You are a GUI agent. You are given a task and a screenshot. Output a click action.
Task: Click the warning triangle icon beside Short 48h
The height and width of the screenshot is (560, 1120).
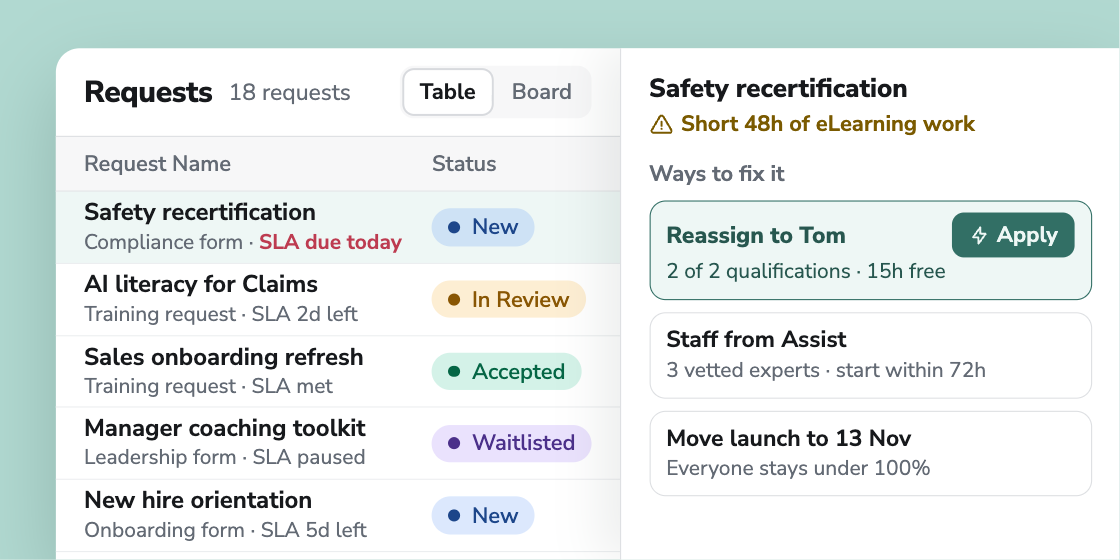(661, 124)
